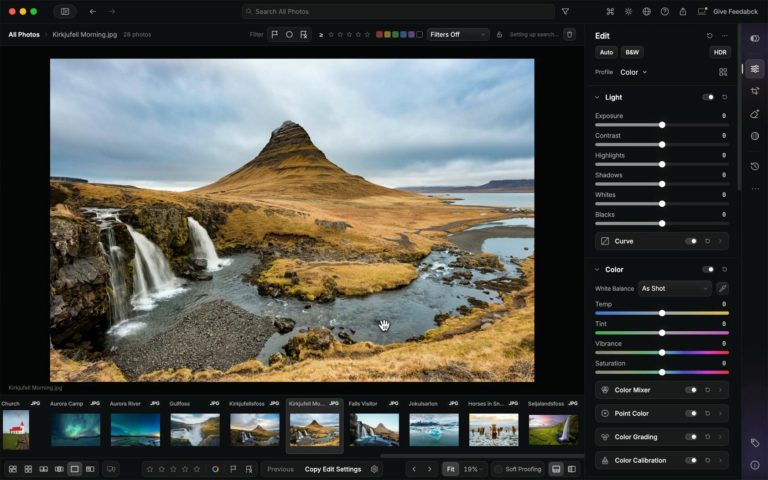Open the Profile Color dropdown
Image resolution: width=768 pixels, height=480 pixels.
[633, 72]
